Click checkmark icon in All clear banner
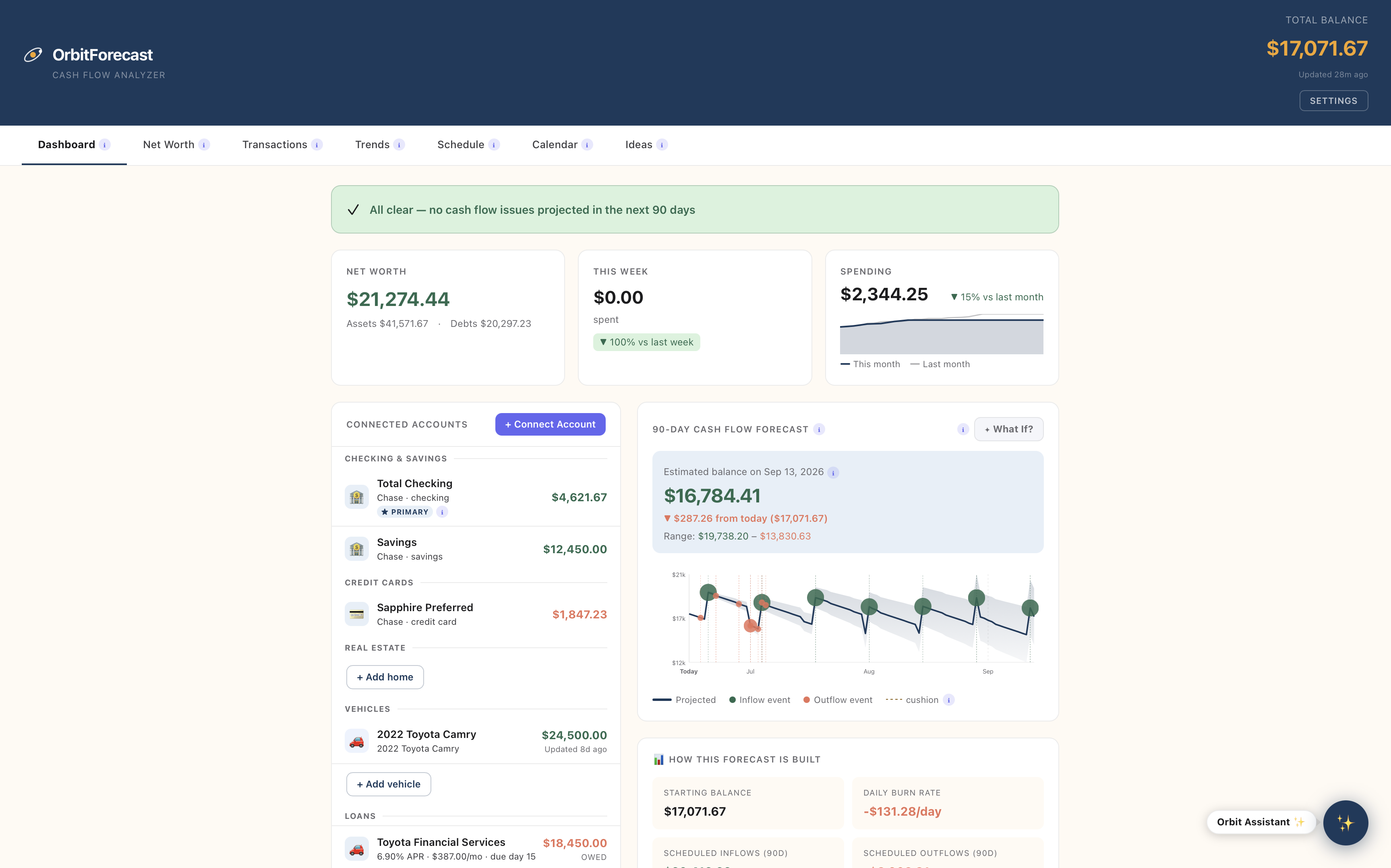1391x868 pixels. pos(354,209)
